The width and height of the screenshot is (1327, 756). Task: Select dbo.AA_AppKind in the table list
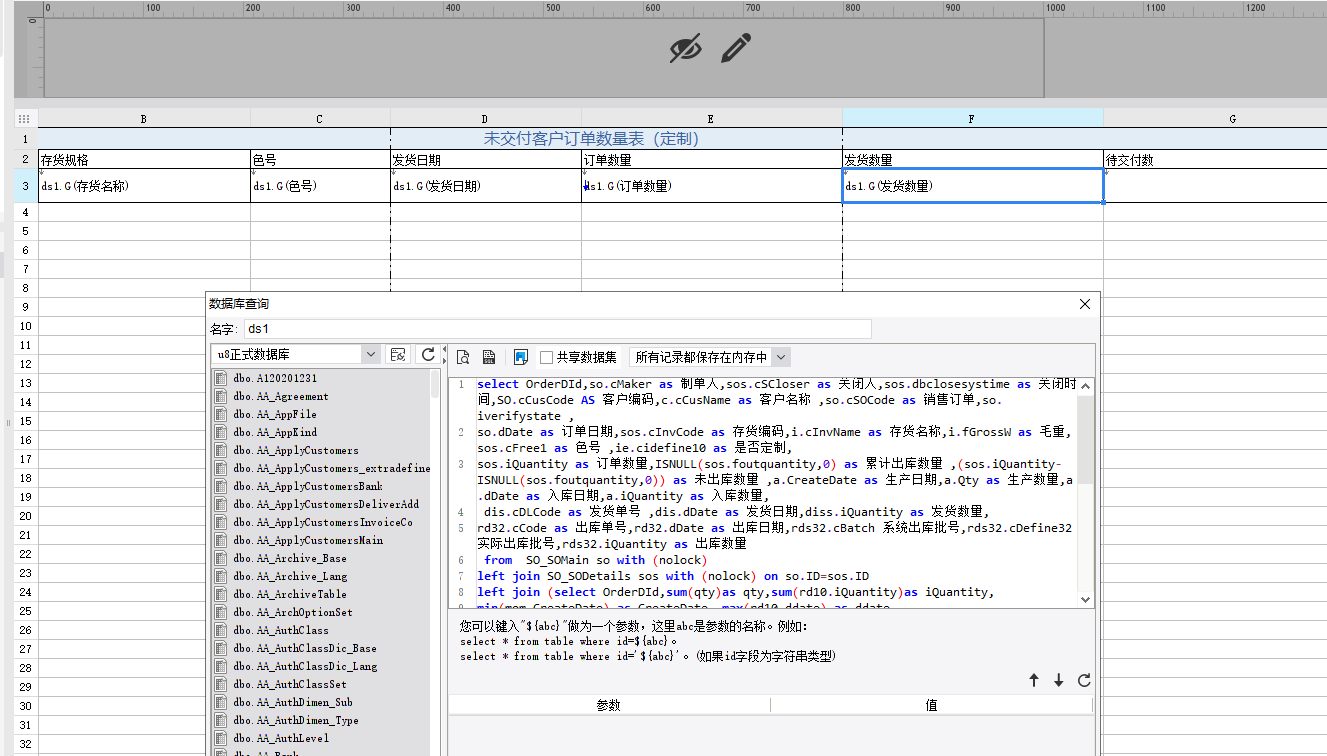[275, 433]
